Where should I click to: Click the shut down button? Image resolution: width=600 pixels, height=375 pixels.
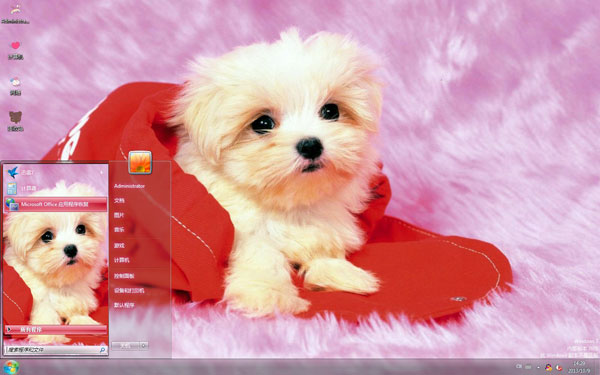(x=126, y=346)
